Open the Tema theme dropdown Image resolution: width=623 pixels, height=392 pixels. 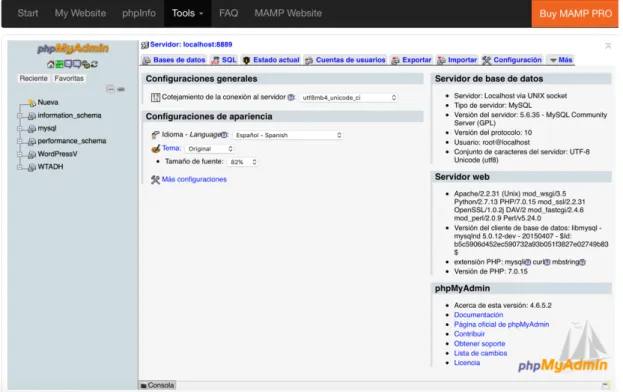[210, 149]
